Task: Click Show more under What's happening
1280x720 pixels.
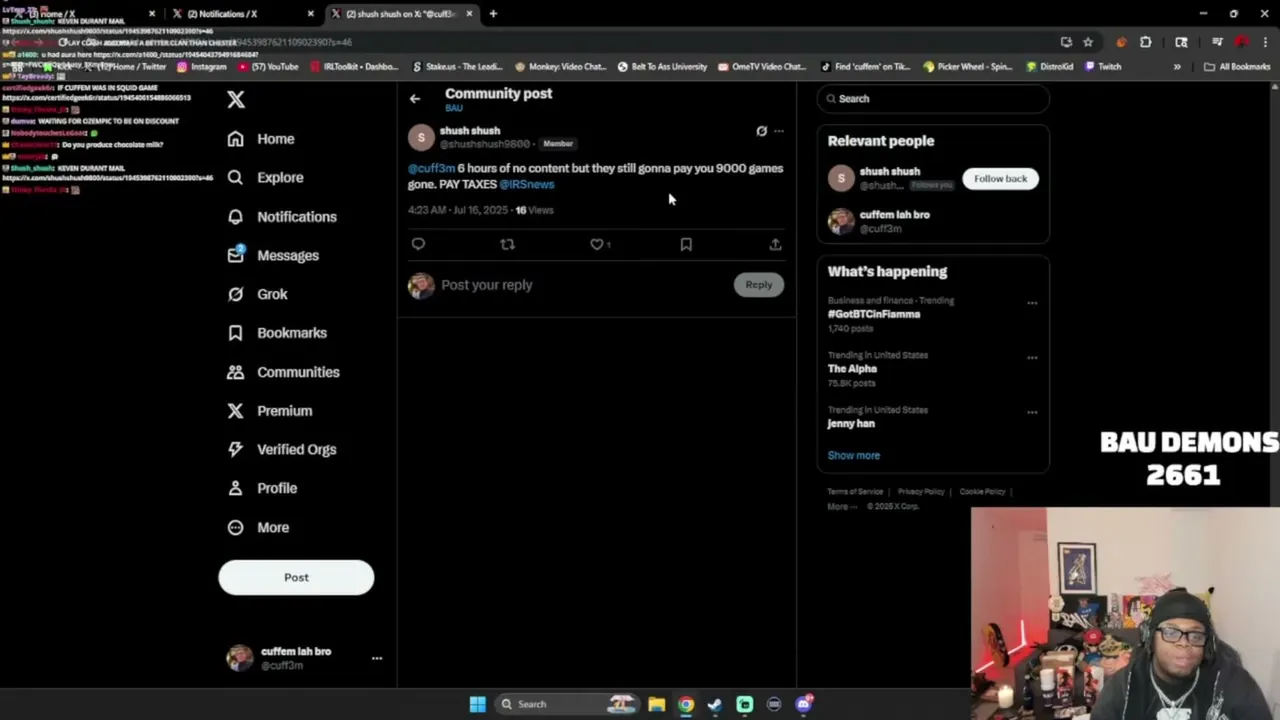Action: [854, 455]
